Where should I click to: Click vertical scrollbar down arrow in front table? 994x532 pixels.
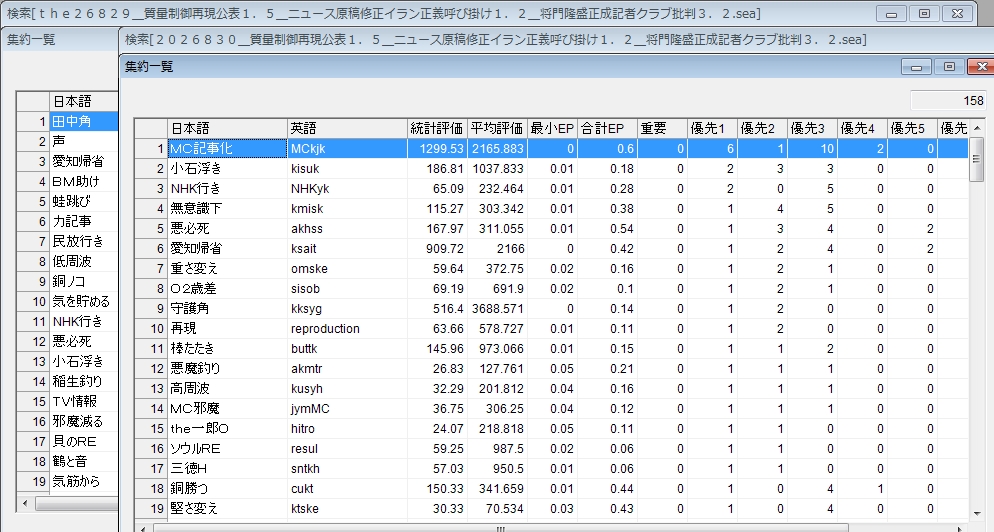click(976, 513)
